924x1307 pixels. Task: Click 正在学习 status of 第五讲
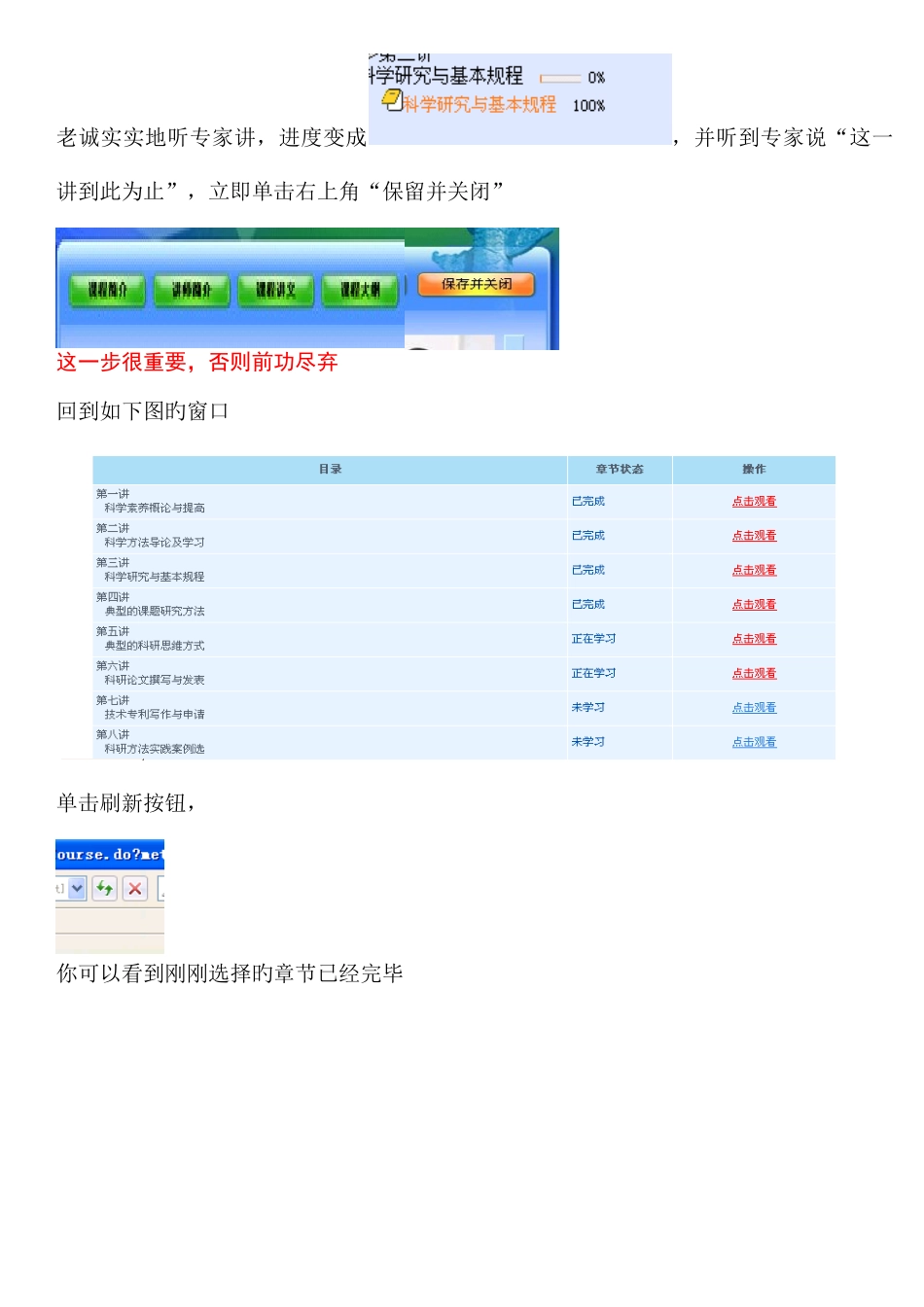[x=593, y=639]
